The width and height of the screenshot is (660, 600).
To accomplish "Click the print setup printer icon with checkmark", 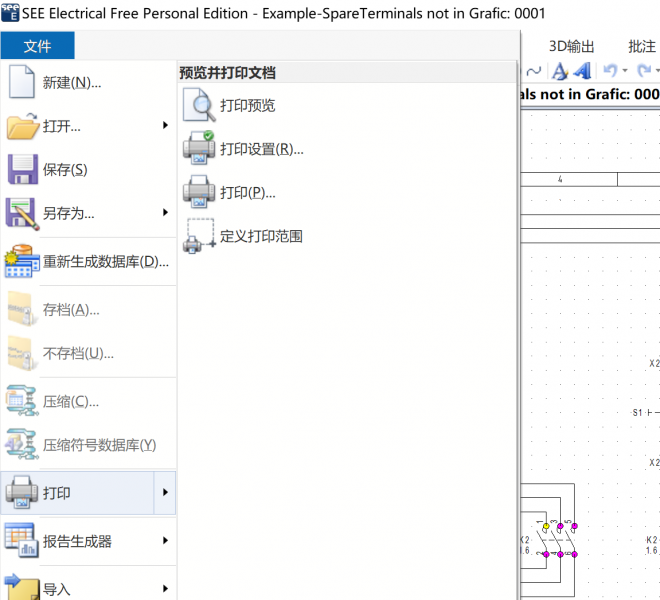I will pyautogui.click(x=199, y=148).
